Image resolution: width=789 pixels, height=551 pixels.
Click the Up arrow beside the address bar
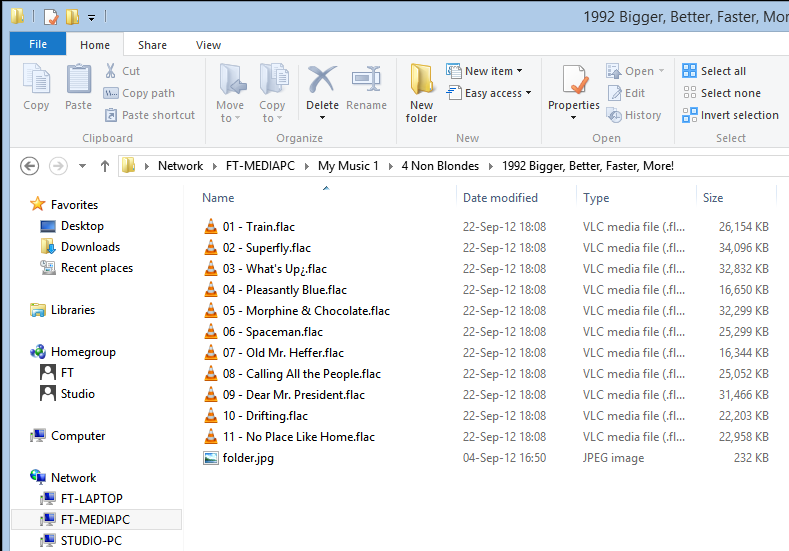105,166
